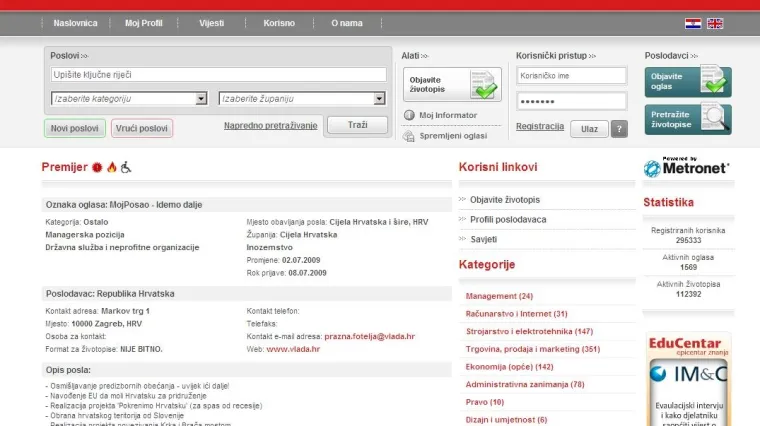Screen dimensions: 760x426
Task: Click the prazna.fotelja@vlada.hr email link
Action: click(x=369, y=336)
